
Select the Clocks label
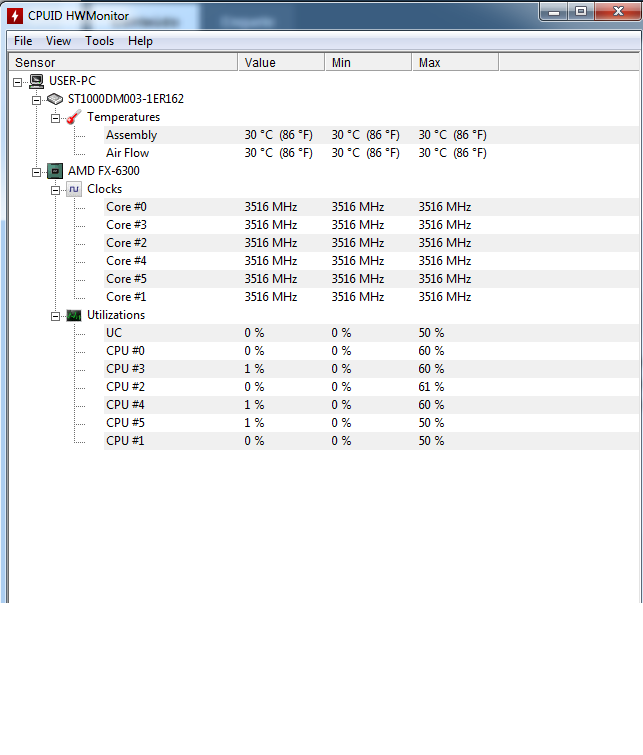[x=105, y=189]
